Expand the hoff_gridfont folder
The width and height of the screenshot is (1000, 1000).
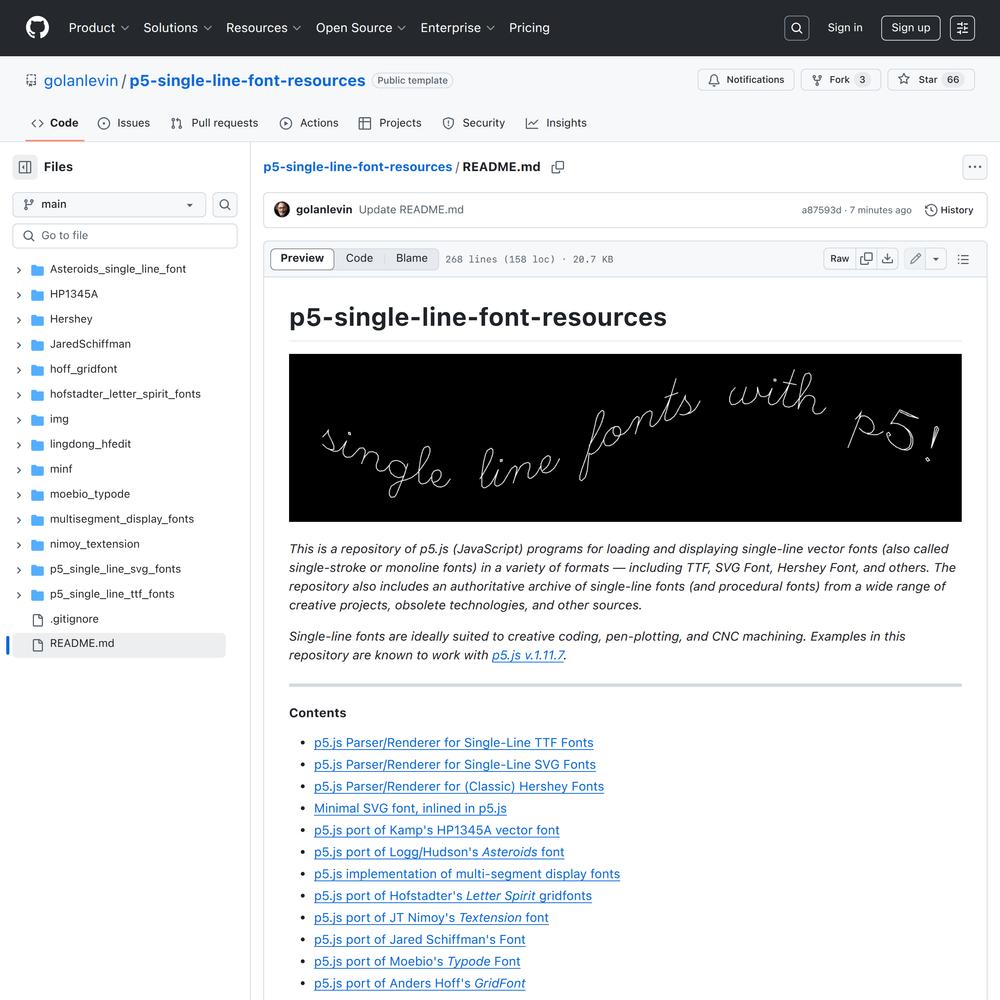point(19,369)
